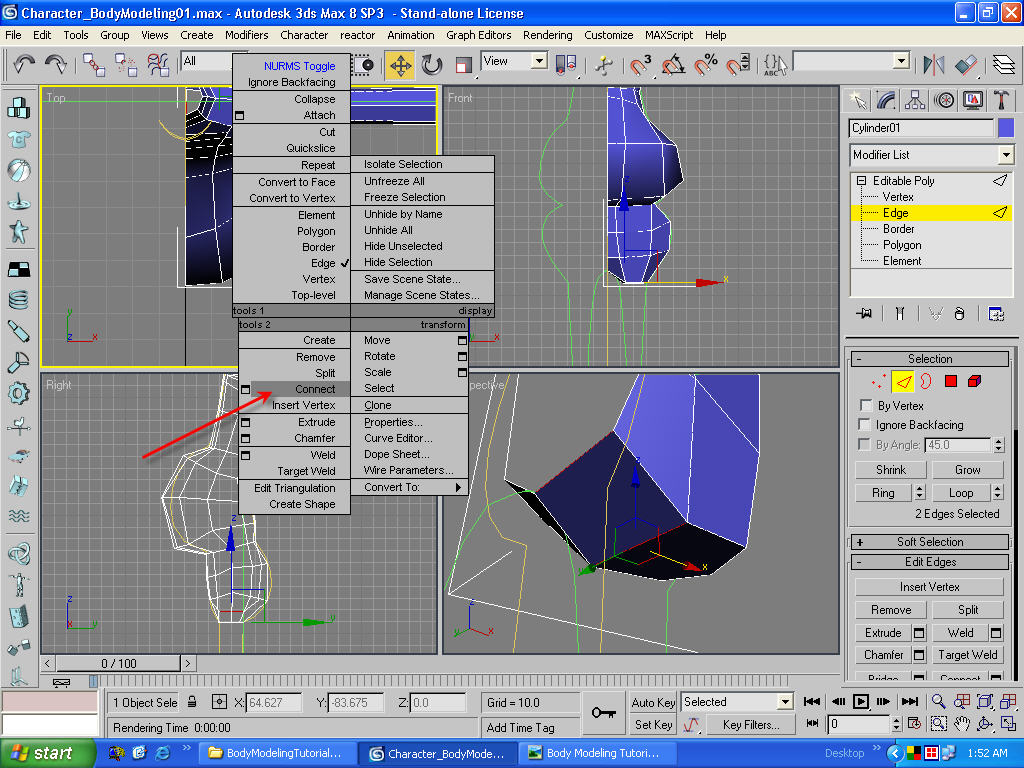Viewport: 1024px width, 768px height.
Task: Toggle the Percent Snap icon
Action: [x=705, y=65]
